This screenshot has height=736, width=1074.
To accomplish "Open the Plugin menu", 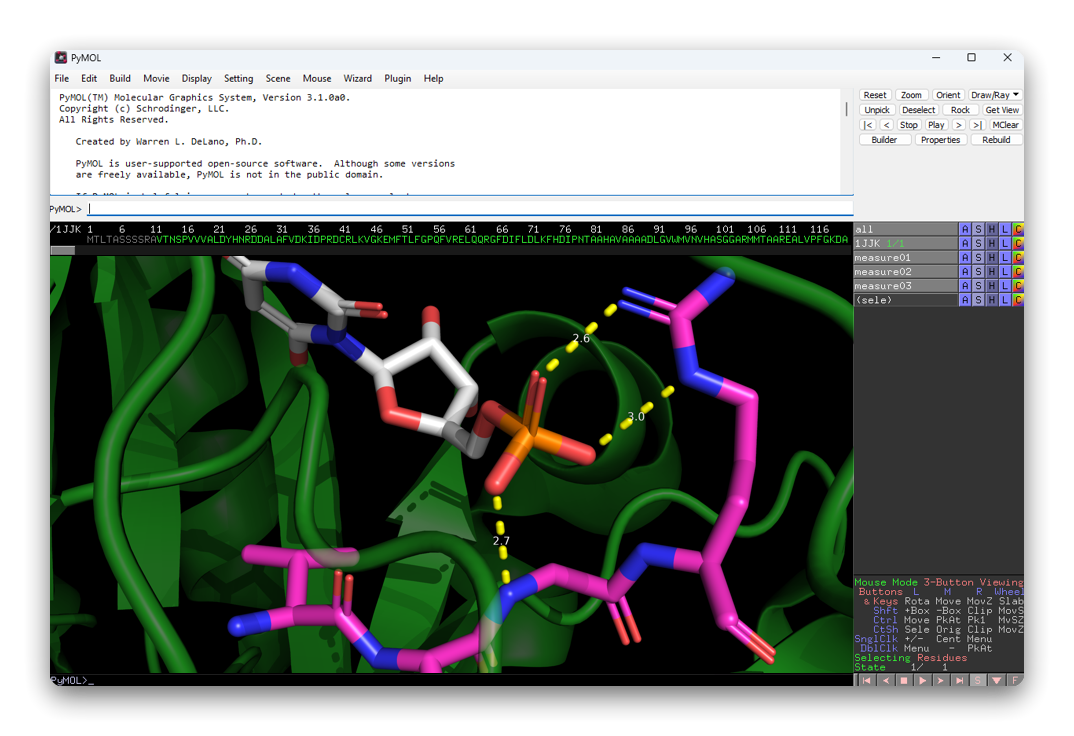I will 398,79.
